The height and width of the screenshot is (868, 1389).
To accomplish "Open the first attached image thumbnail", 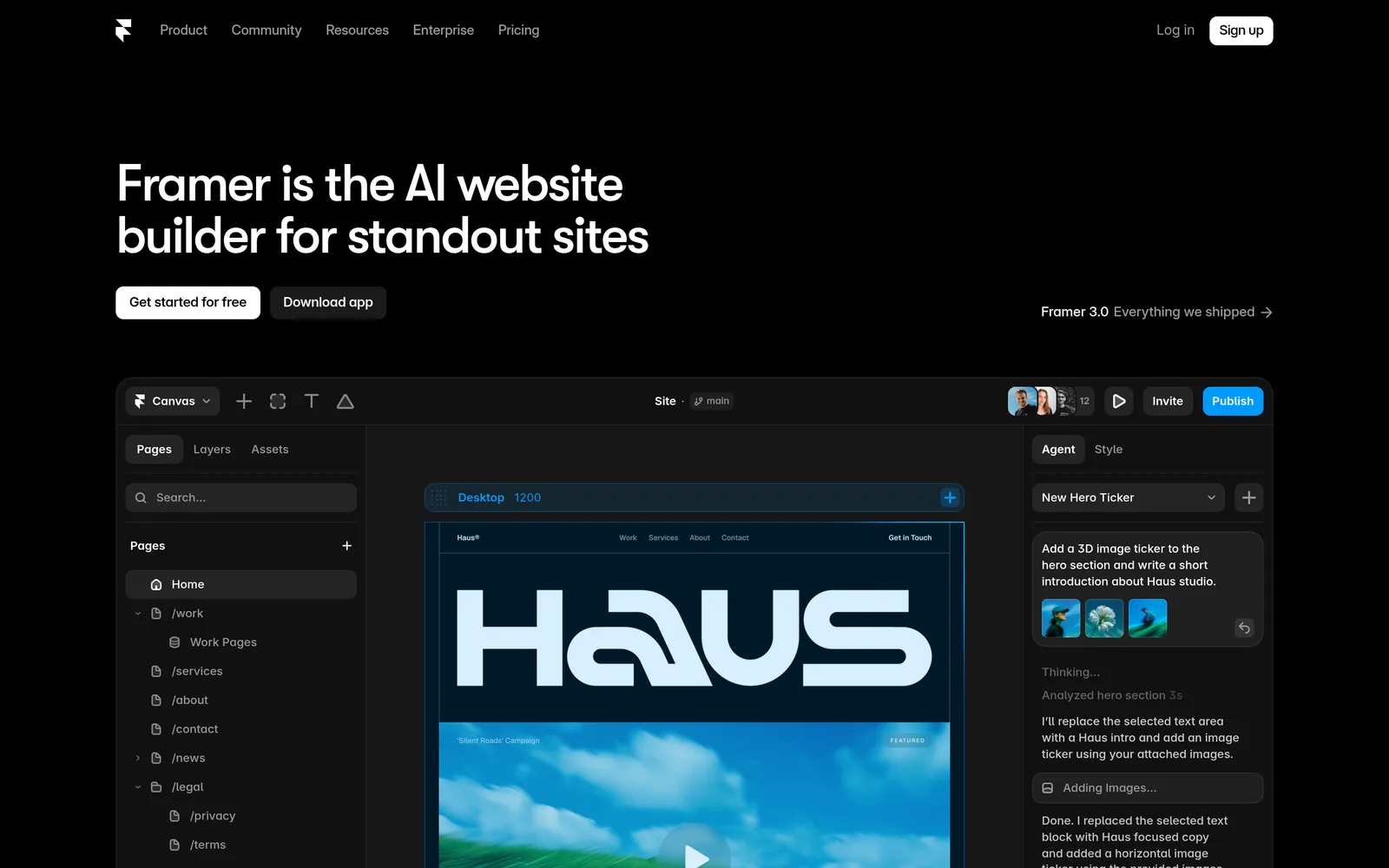I will (x=1061, y=618).
